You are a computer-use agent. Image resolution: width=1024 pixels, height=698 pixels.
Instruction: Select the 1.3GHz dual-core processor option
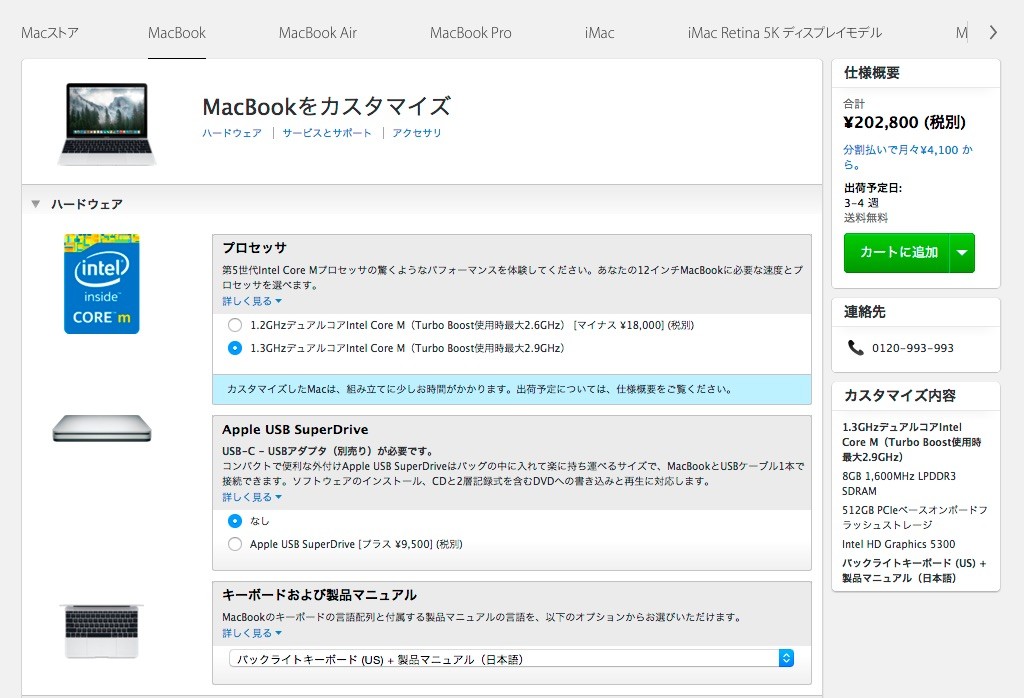coord(234,349)
